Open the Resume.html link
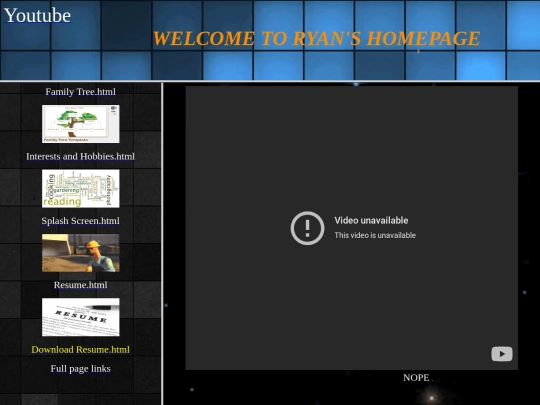This screenshot has width=540, height=405. pos(81,285)
